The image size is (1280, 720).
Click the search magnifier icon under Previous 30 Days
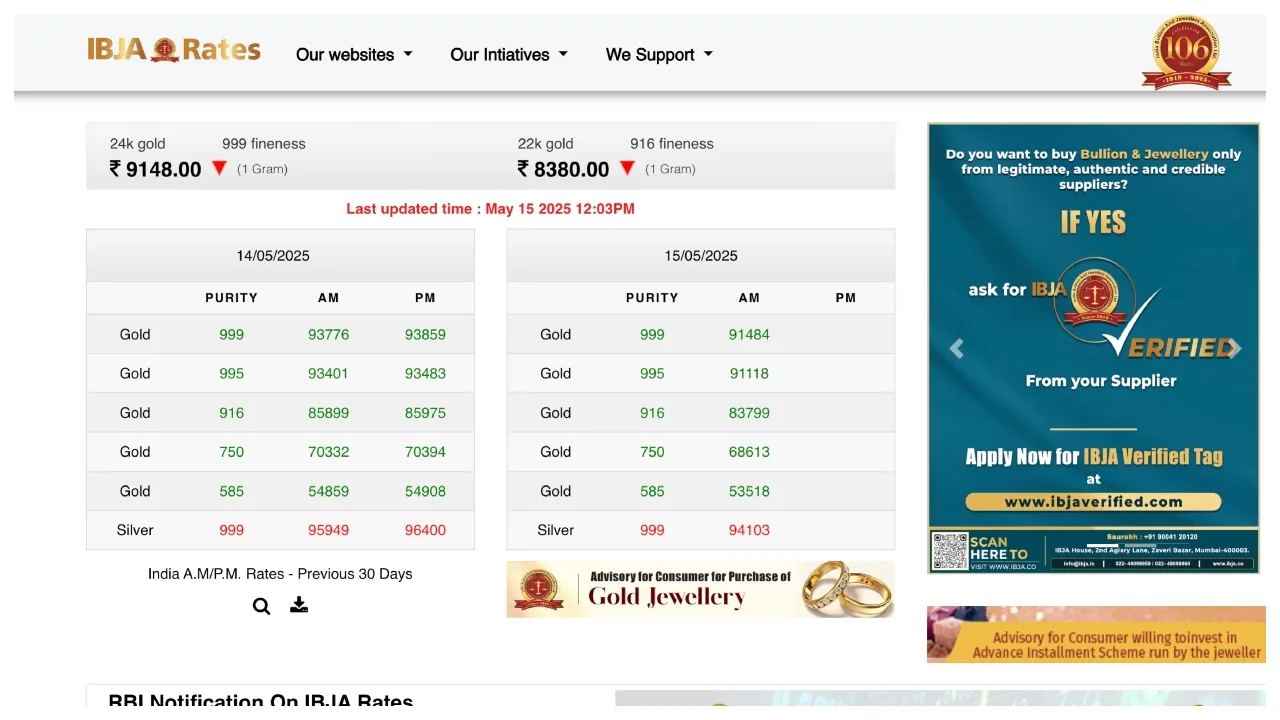click(x=261, y=606)
